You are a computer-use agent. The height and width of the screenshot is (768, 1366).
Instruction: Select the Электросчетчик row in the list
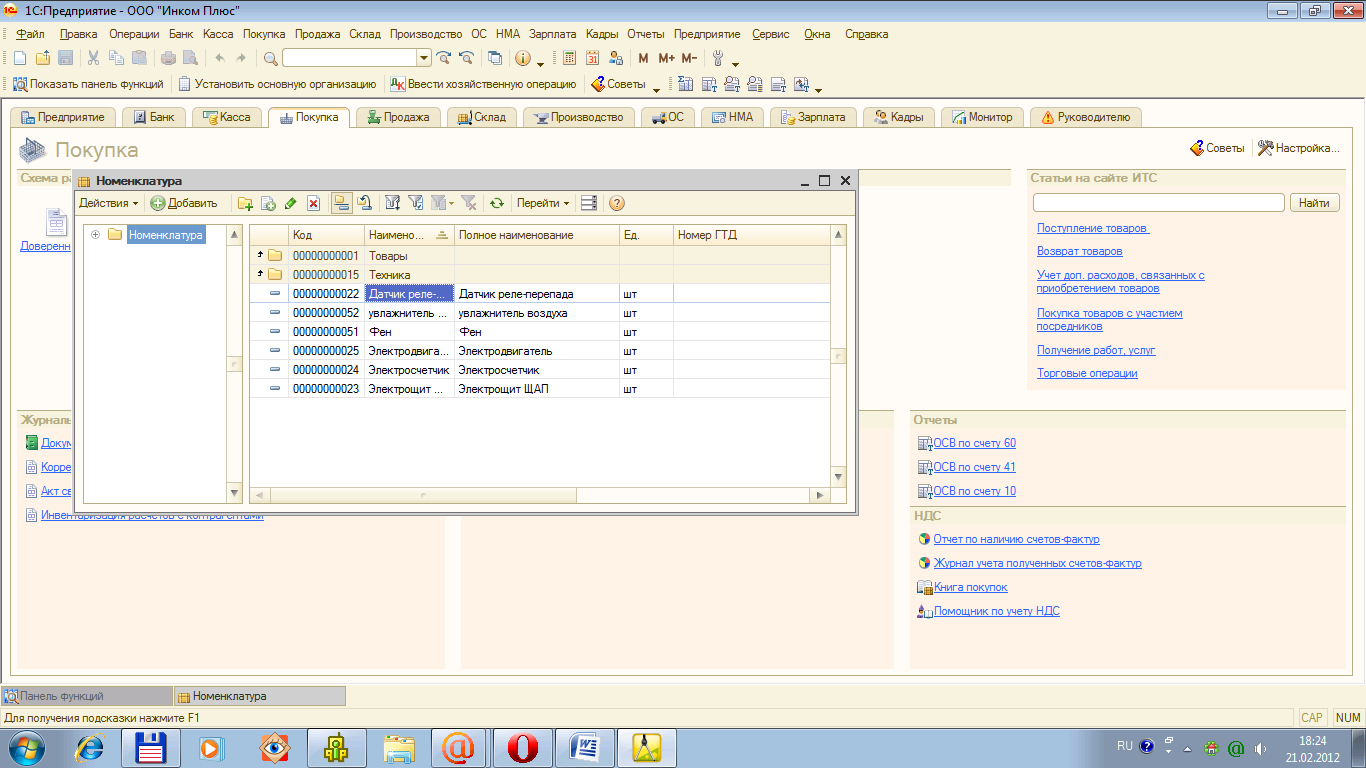[x=540, y=369]
